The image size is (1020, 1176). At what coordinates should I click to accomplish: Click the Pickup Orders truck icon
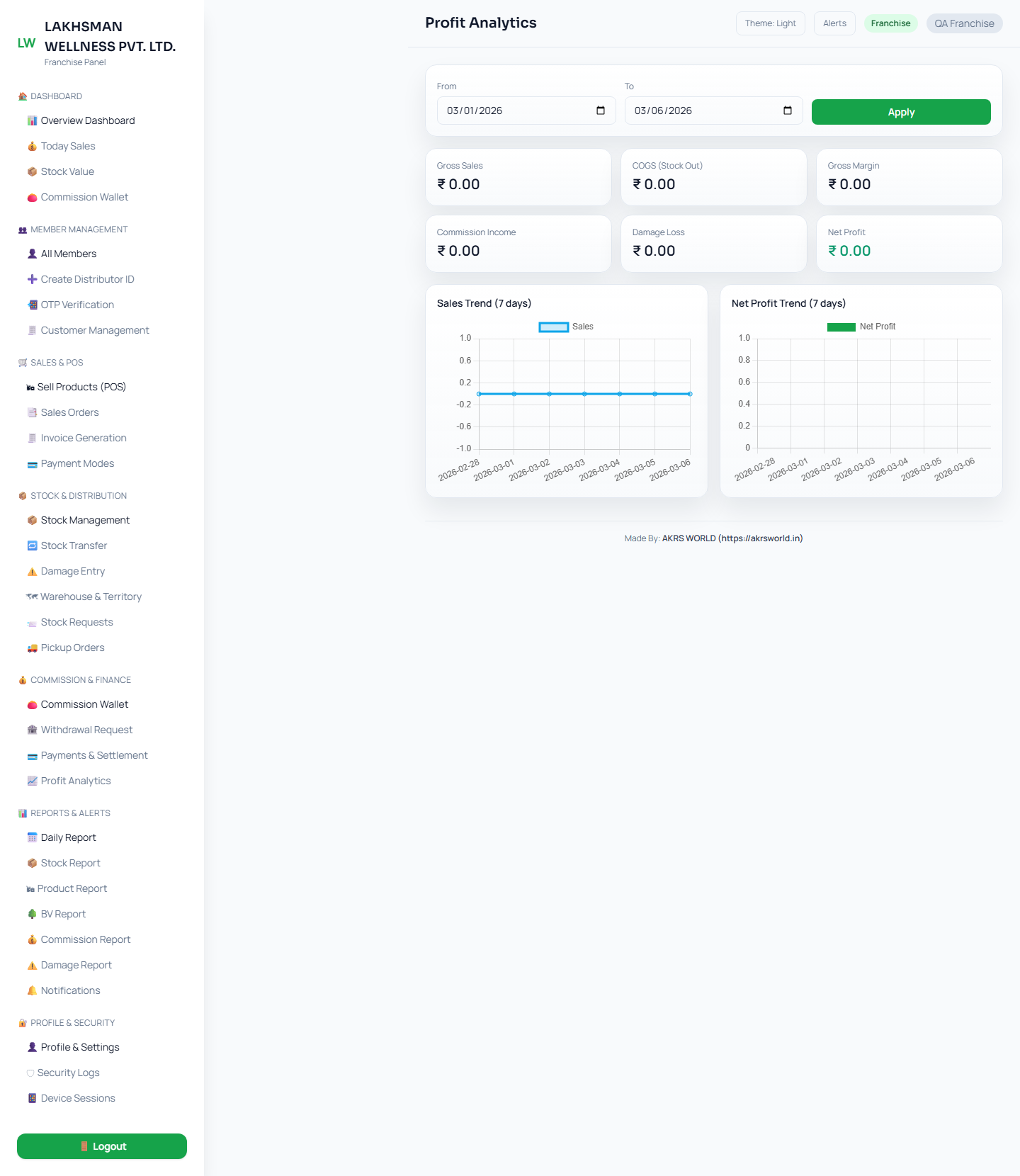(x=32, y=648)
